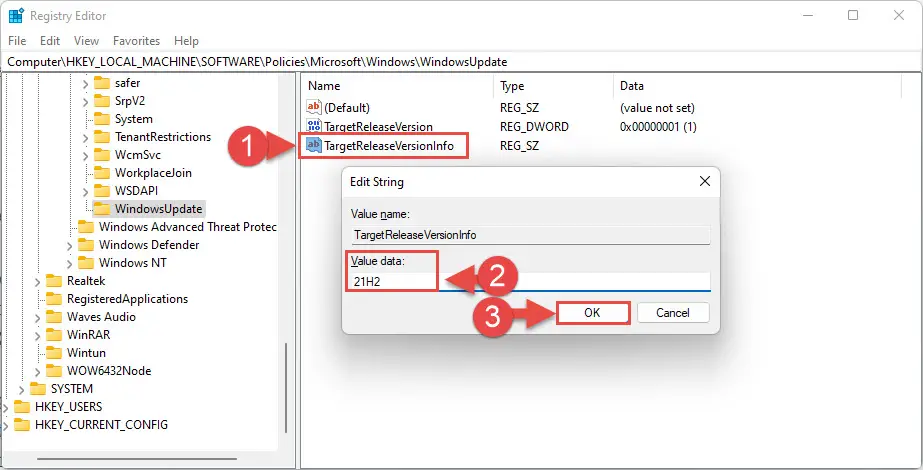
Task: Expand the WSDAPI key
Action: [x=85, y=191]
